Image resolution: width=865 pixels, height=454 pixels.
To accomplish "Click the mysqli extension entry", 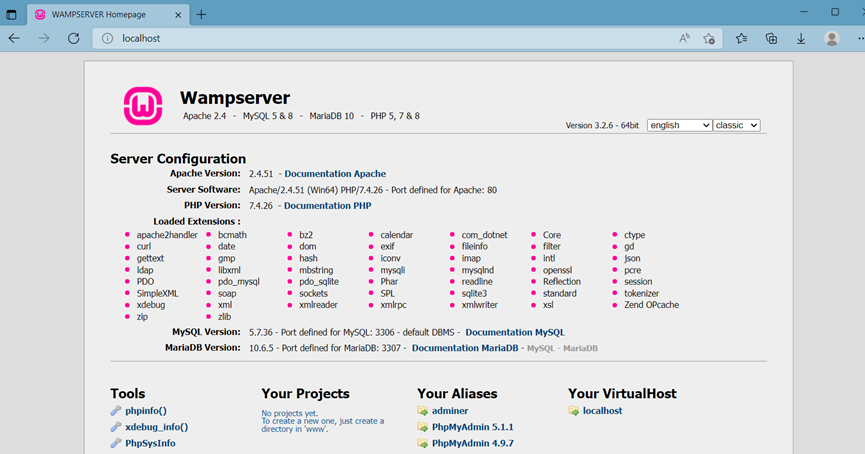I will pyautogui.click(x=392, y=270).
